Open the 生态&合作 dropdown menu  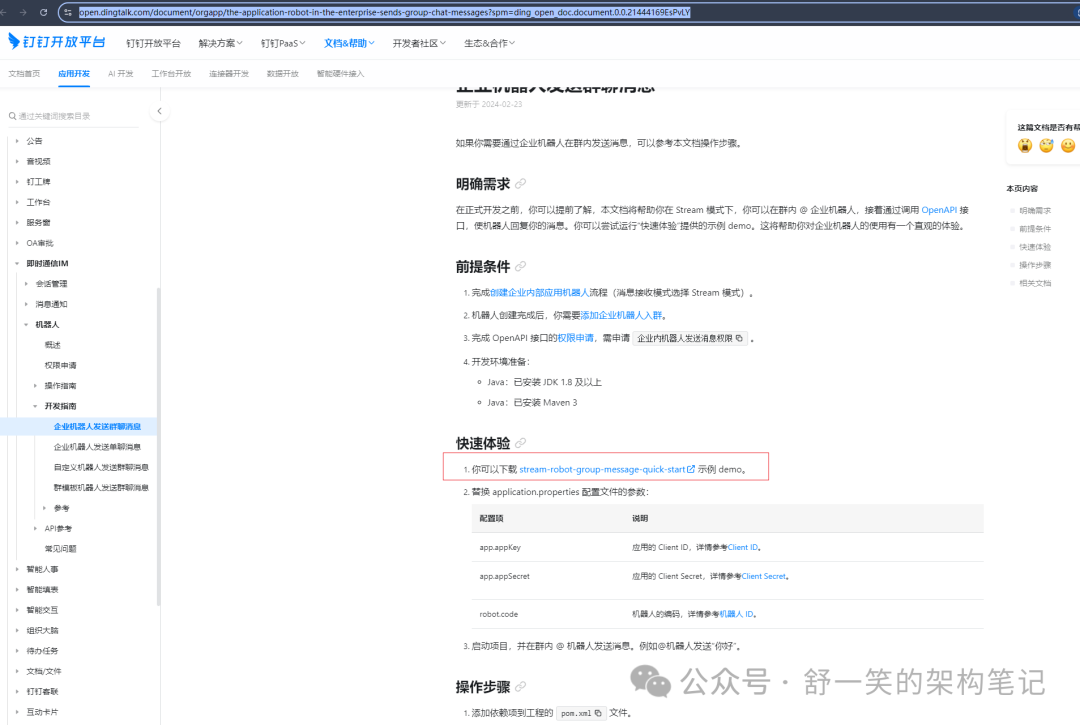490,43
